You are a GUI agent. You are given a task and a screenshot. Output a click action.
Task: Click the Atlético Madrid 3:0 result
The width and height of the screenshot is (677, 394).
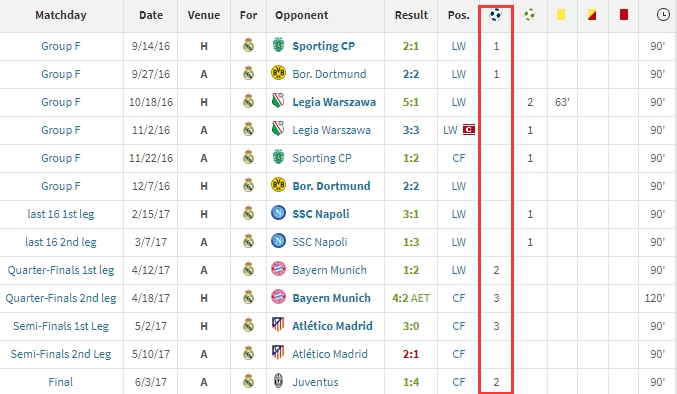pyautogui.click(x=411, y=326)
